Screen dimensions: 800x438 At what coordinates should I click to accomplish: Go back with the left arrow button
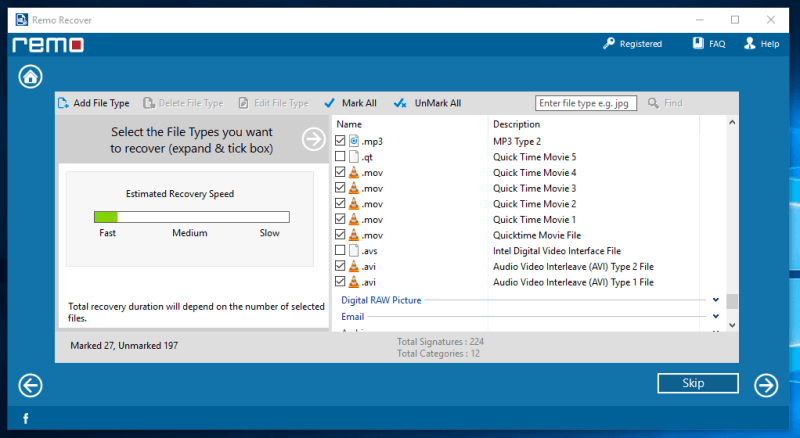tap(31, 385)
